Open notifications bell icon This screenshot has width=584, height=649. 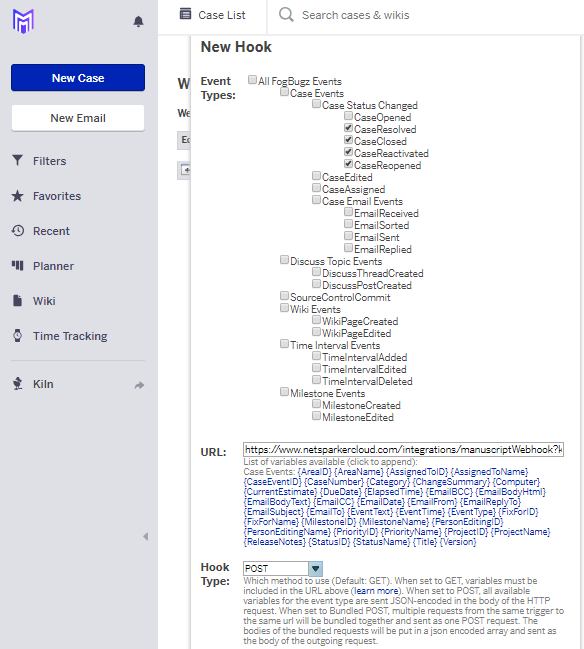(x=138, y=22)
